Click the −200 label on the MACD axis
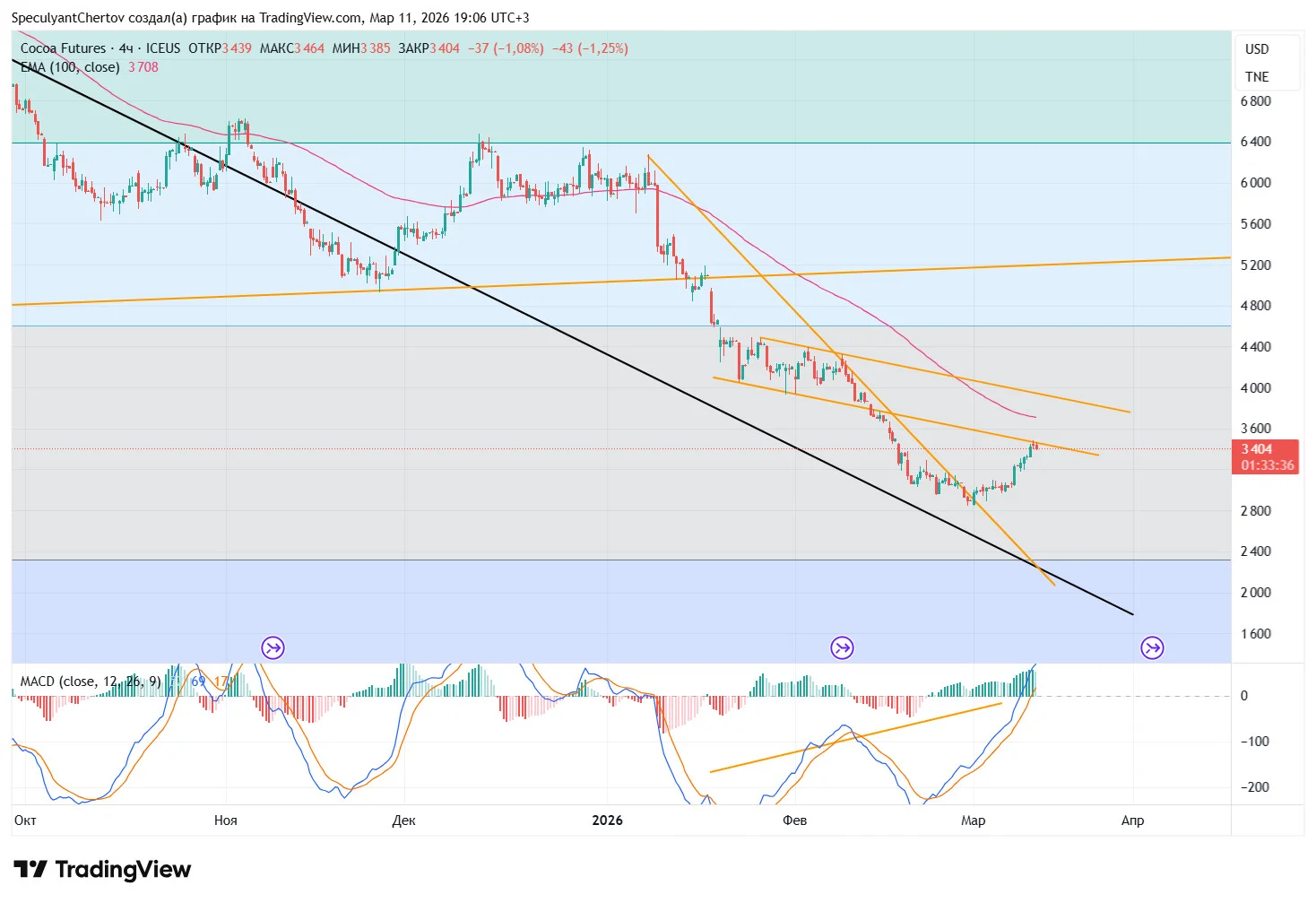 point(1255,787)
